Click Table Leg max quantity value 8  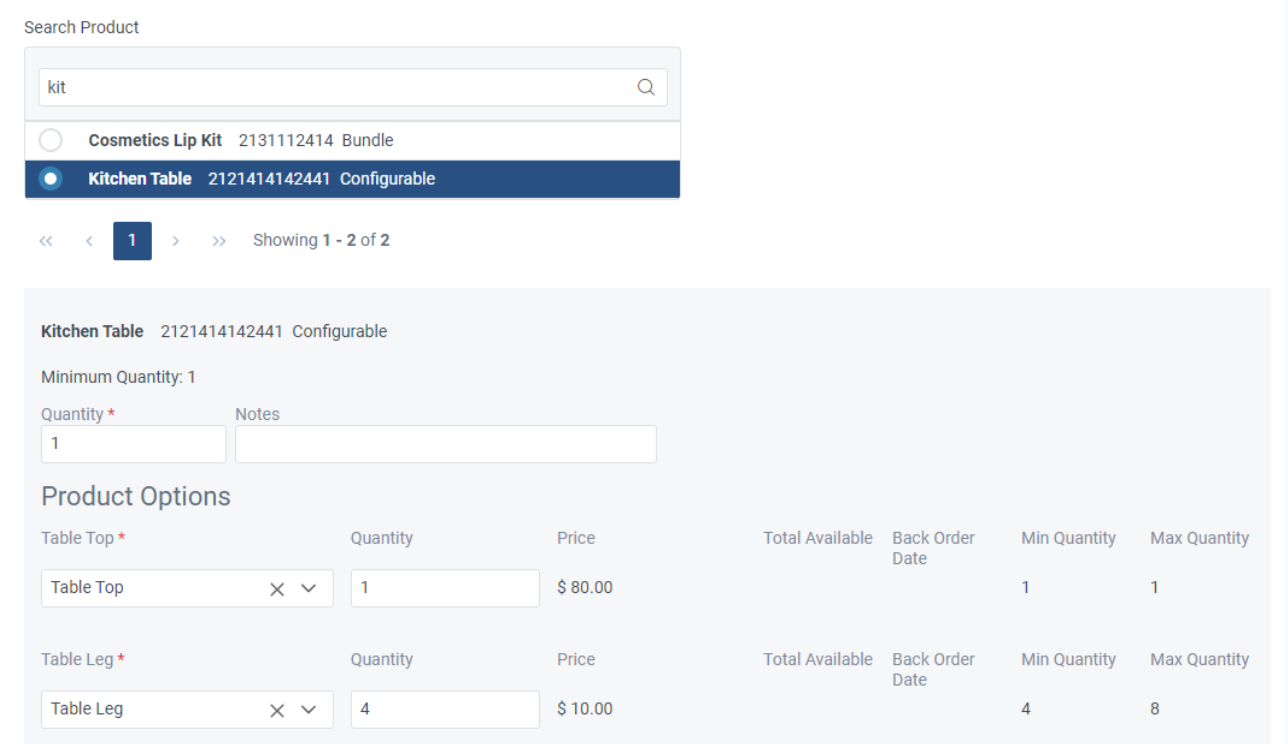point(1155,709)
